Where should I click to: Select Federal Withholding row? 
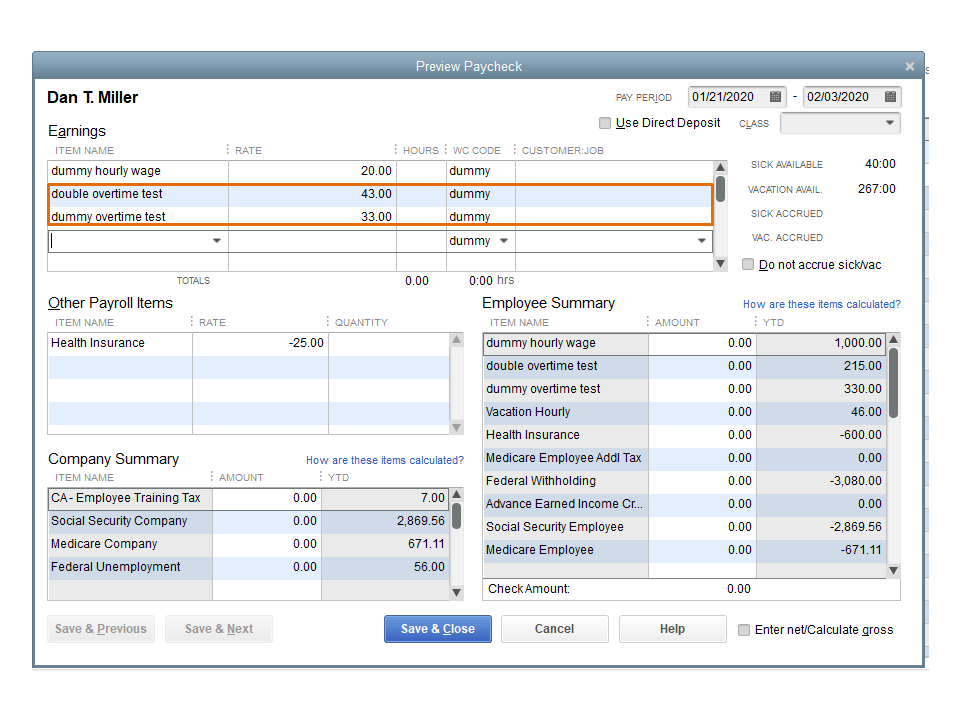coord(683,481)
